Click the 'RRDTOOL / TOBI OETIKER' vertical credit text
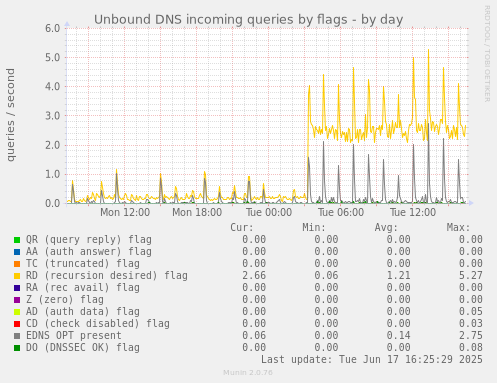Screen dimensions: 497x383 487,54
